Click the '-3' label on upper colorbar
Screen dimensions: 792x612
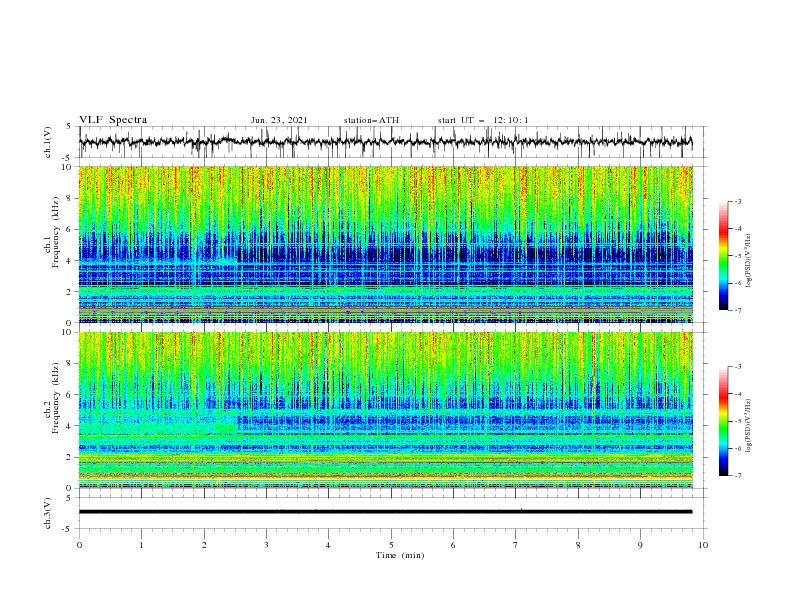(x=738, y=201)
